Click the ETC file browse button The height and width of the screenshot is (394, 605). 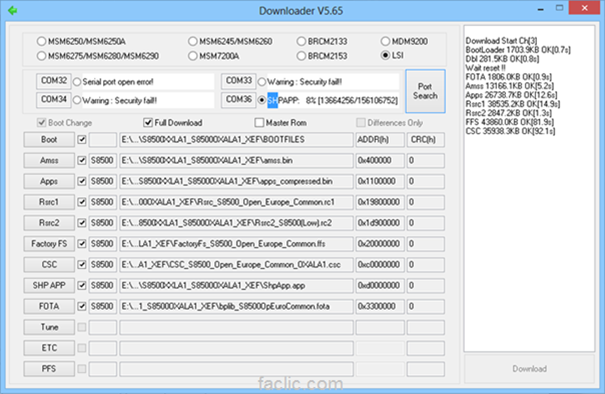click(x=49, y=348)
